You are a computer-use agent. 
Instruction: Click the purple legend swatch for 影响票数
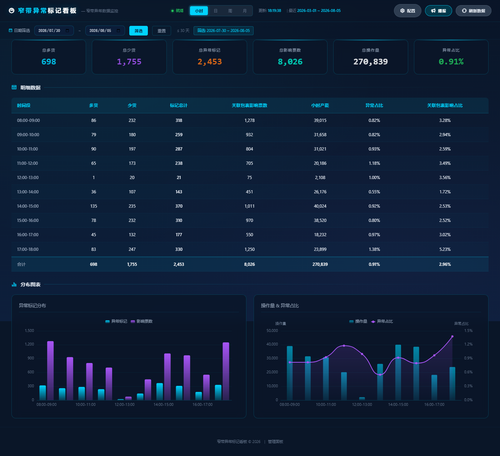(133, 321)
